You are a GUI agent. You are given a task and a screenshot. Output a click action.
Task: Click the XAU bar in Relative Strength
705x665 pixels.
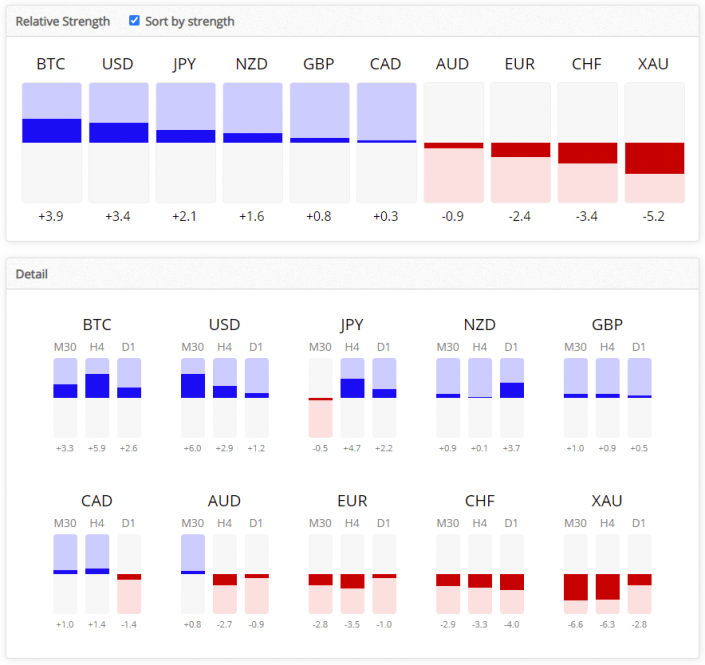654,142
